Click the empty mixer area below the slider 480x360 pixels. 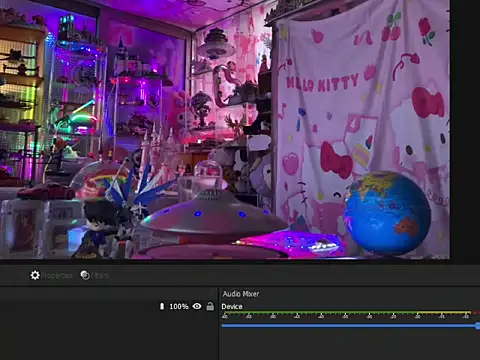349,345
